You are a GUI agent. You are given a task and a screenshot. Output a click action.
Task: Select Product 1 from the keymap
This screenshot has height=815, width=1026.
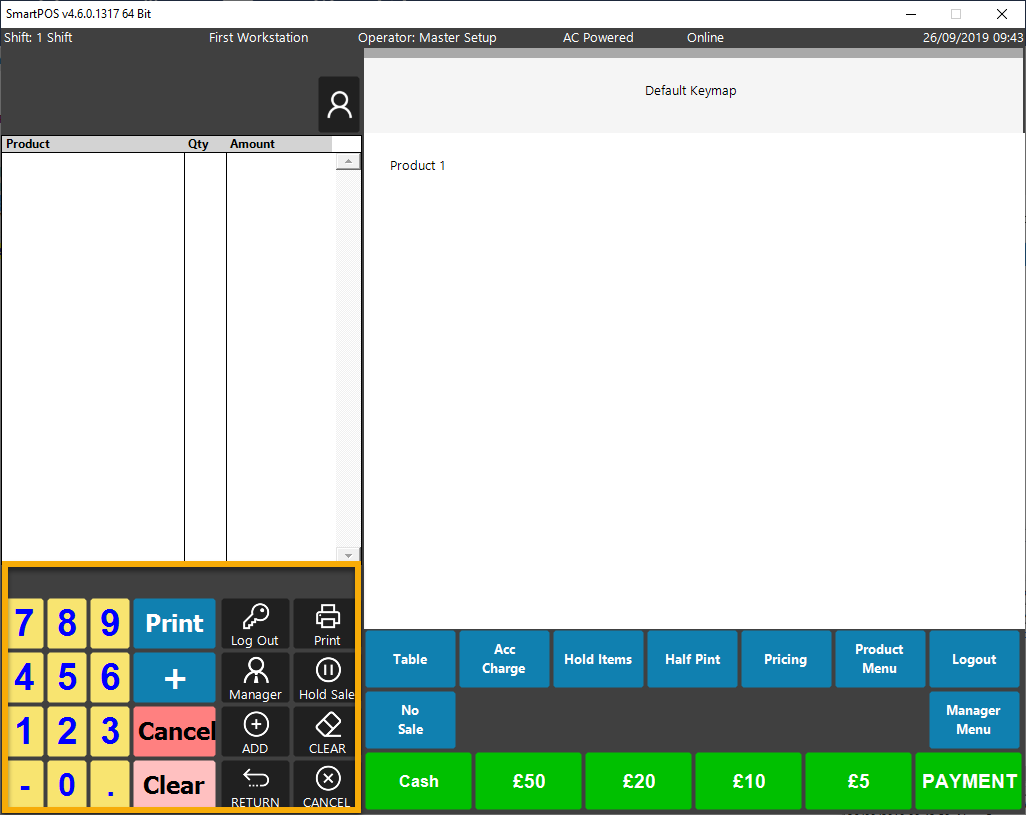pyautogui.click(x=418, y=166)
